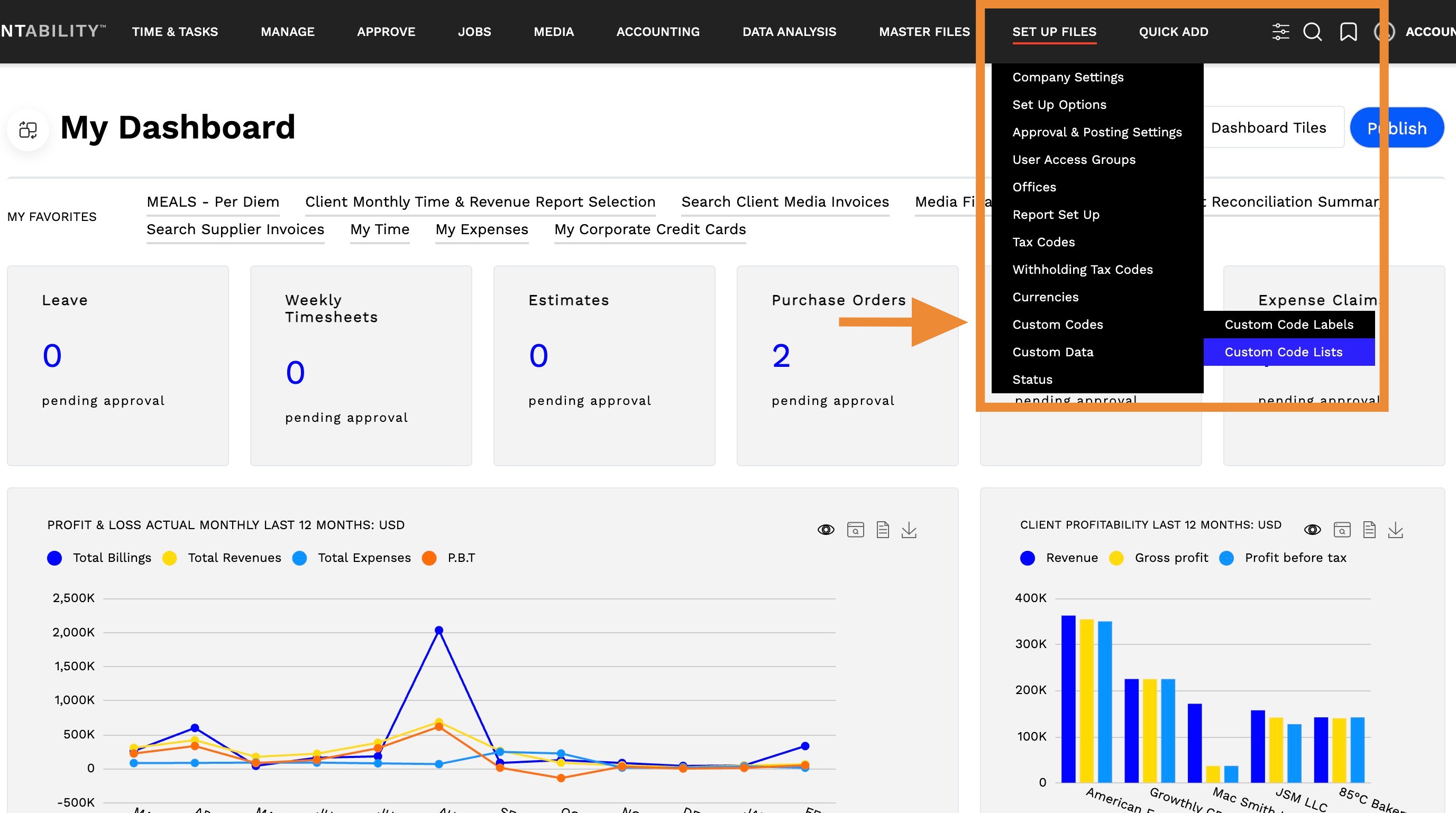
Task: Click the blue Publish button
Action: (1397, 128)
